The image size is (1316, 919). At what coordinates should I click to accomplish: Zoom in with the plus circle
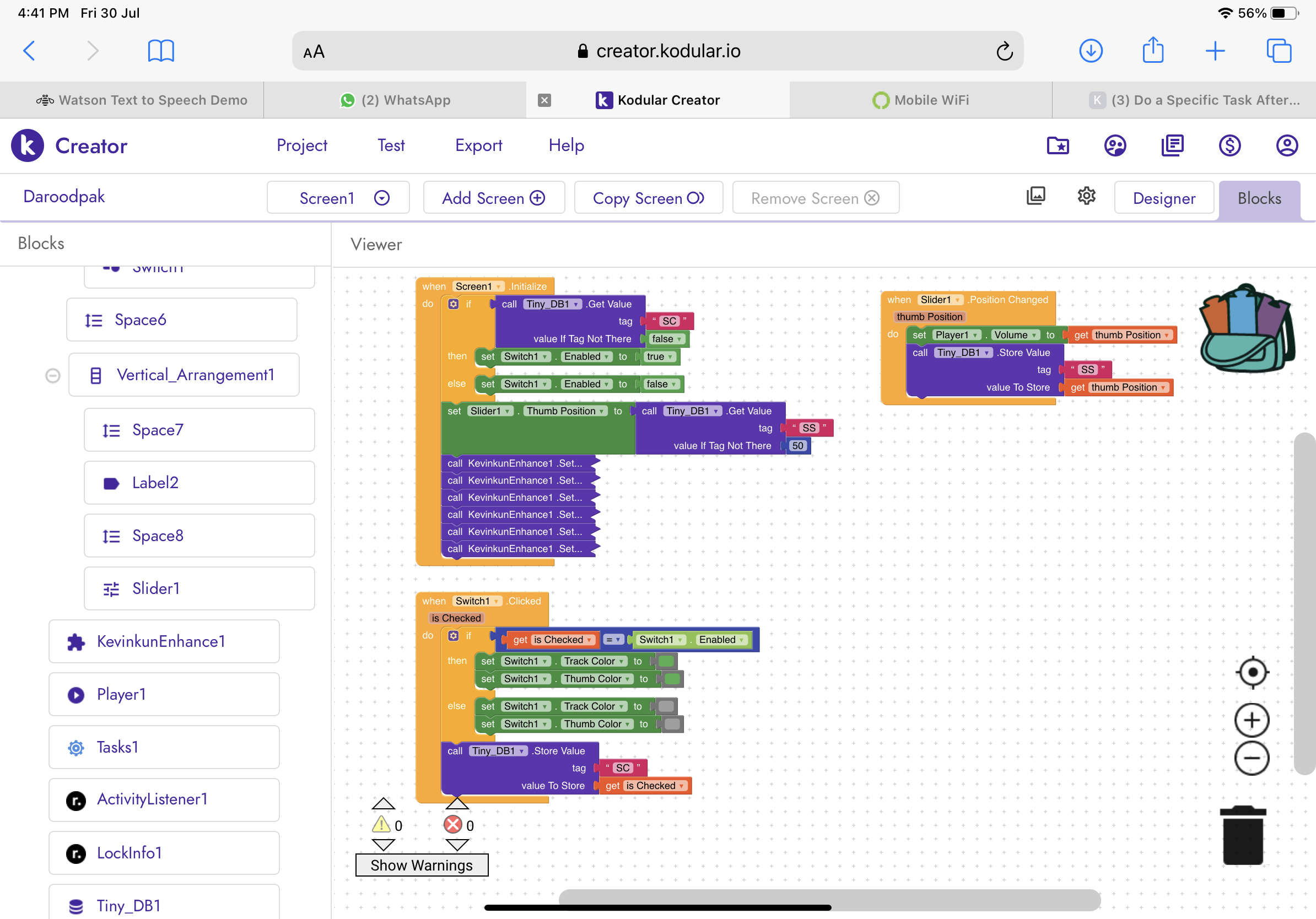click(1252, 720)
